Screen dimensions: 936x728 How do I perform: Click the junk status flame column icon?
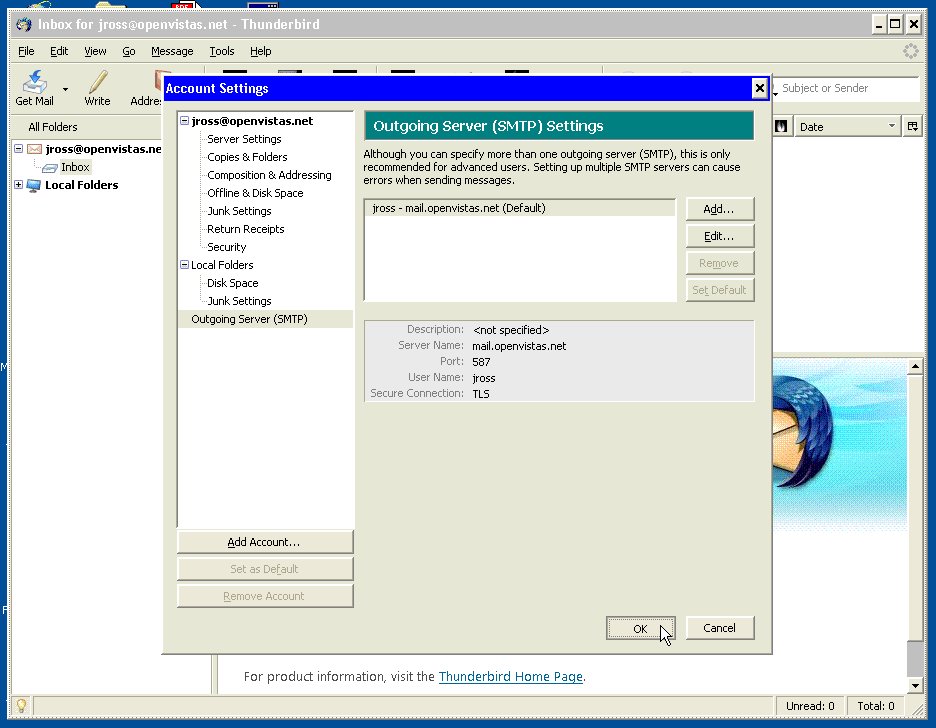781,127
